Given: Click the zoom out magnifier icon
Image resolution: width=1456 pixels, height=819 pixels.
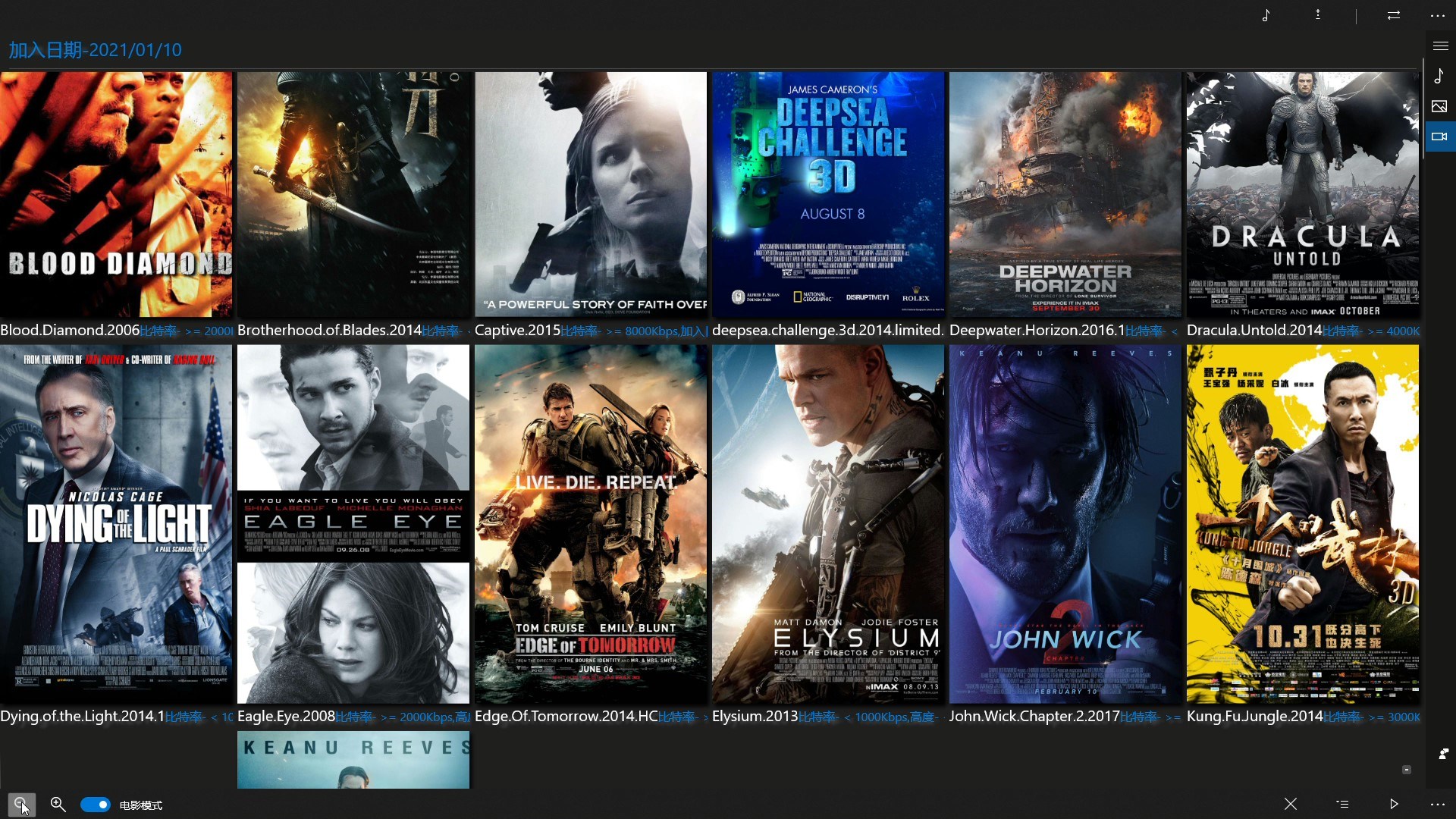Looking at the screenshot, I should [x=21, y=804].
